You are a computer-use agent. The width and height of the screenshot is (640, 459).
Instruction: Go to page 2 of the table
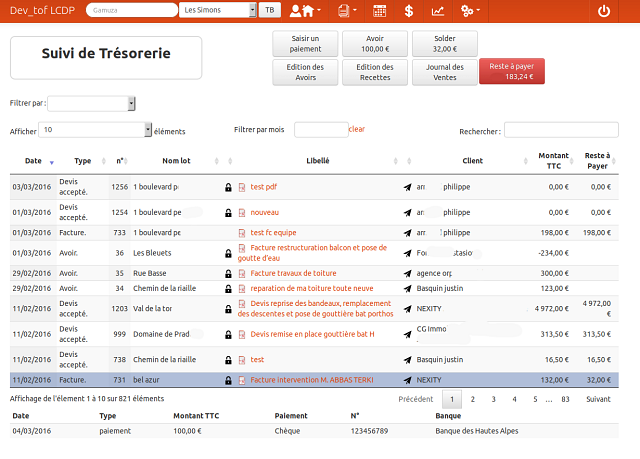click(x=473, y=399)
